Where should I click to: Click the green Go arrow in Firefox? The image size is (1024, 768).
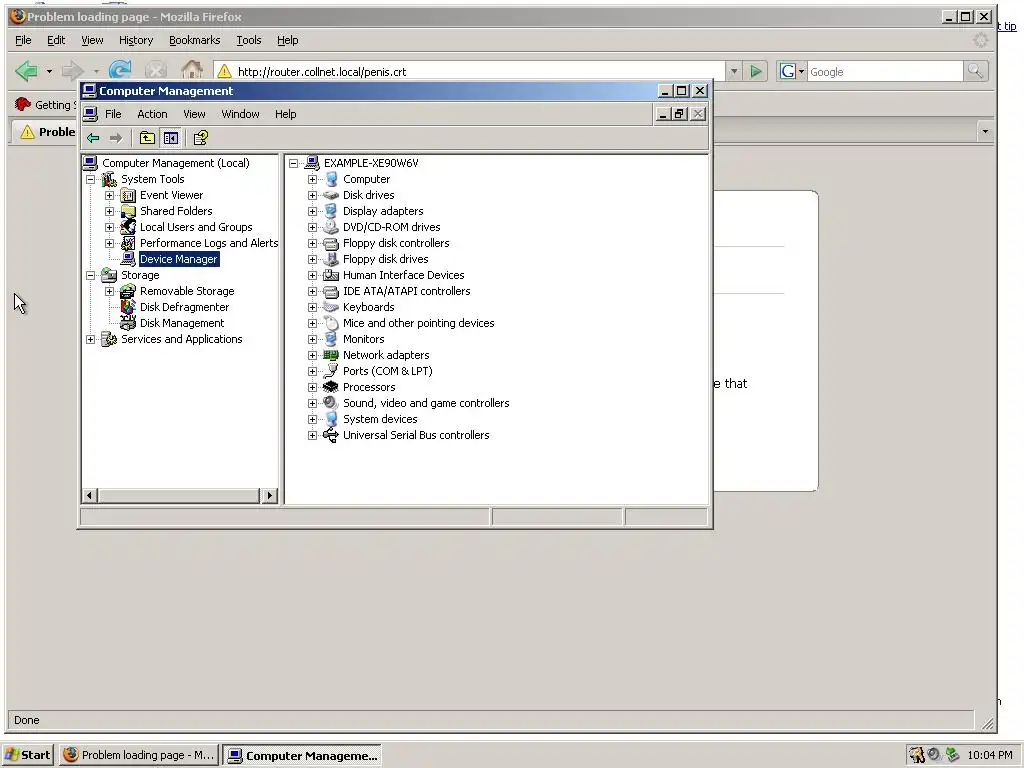756,71
